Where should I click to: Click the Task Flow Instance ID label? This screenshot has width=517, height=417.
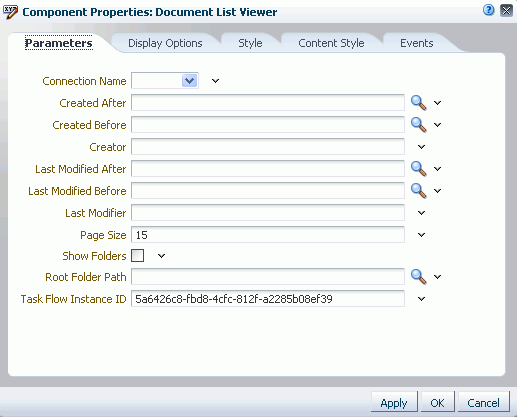(x=74, y=299)
